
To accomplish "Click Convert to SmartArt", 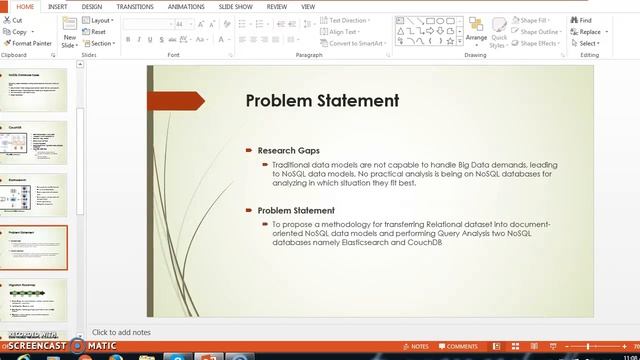I will point(353,43).
